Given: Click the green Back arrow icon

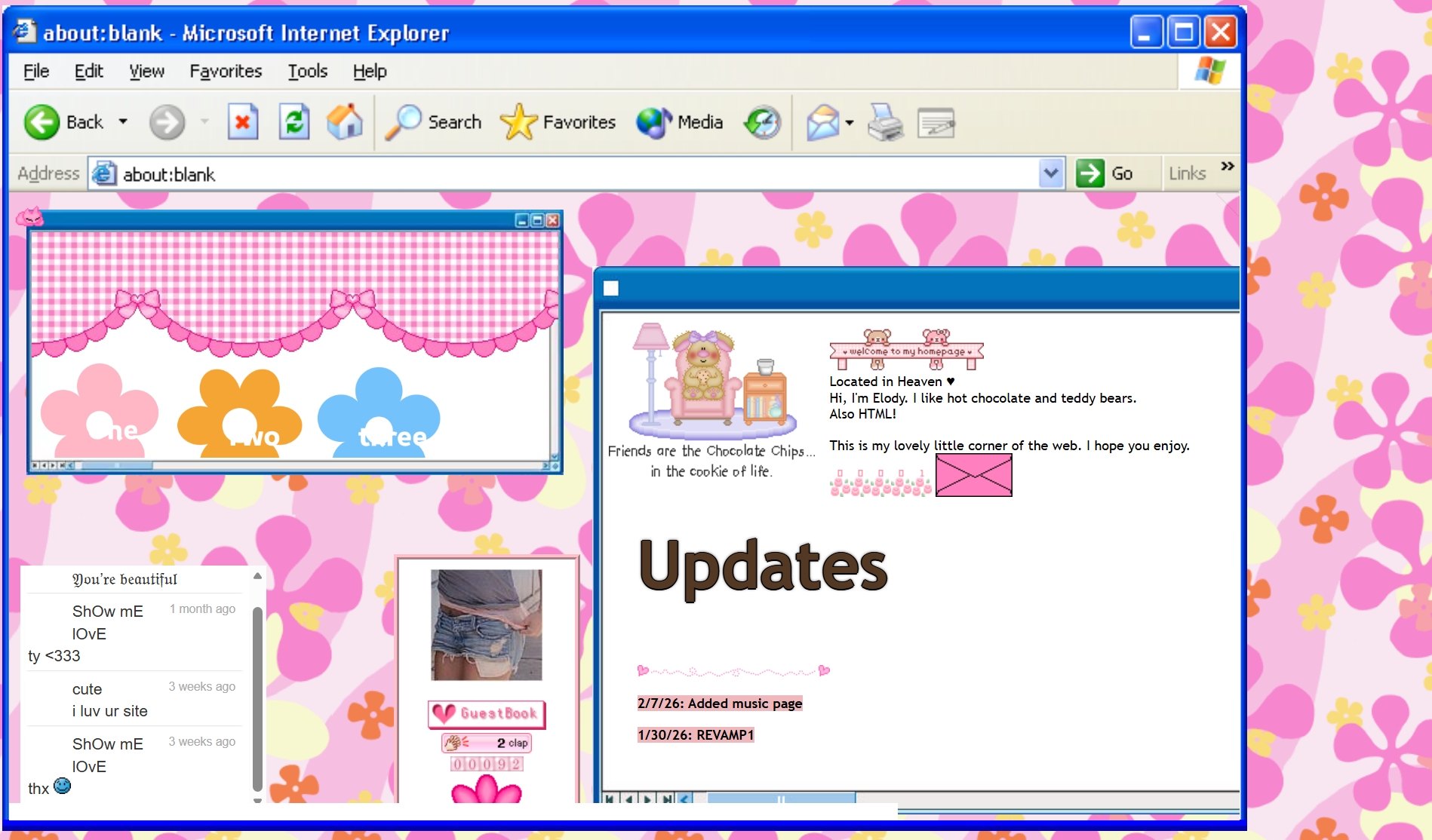Looking at the screenshot, I should click(x=41, y=122).
